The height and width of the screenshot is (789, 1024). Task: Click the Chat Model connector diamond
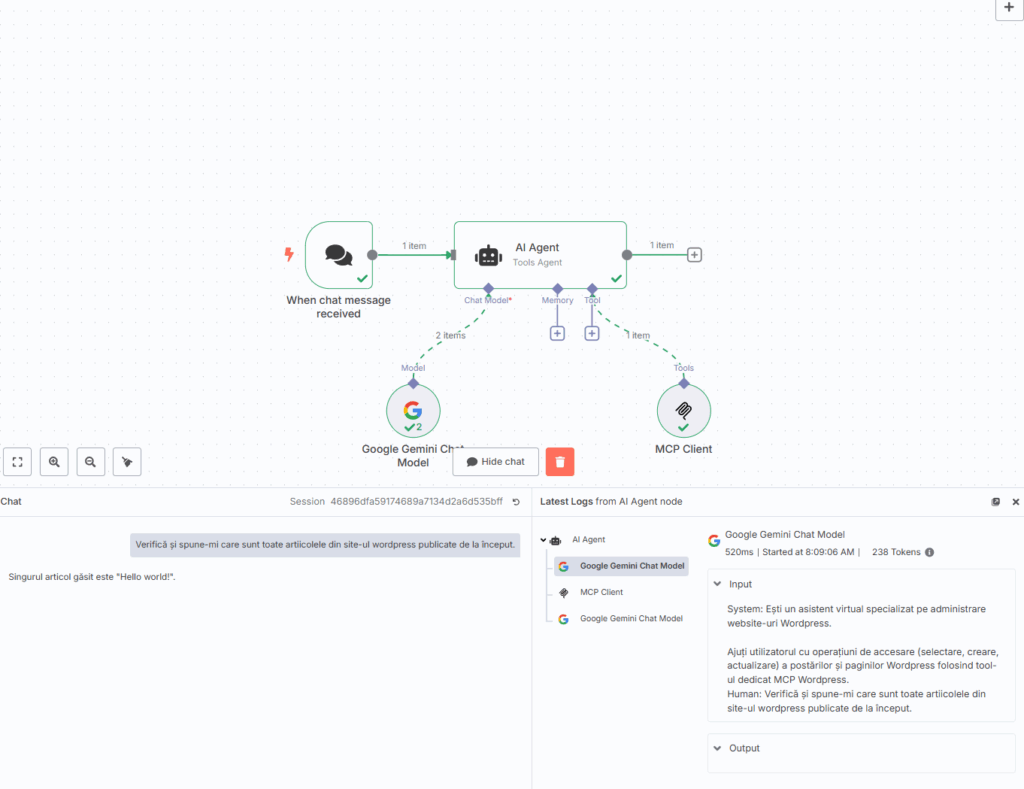click(x=488, y=289)
